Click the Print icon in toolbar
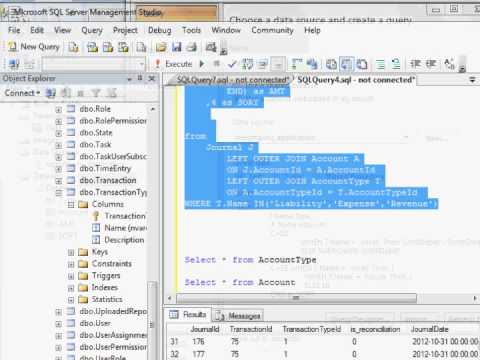 [x=192, y=47]
